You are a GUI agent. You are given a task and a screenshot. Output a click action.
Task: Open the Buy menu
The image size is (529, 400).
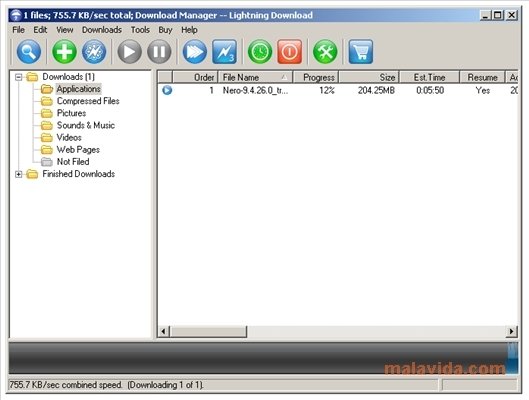(x=165, y=30)
